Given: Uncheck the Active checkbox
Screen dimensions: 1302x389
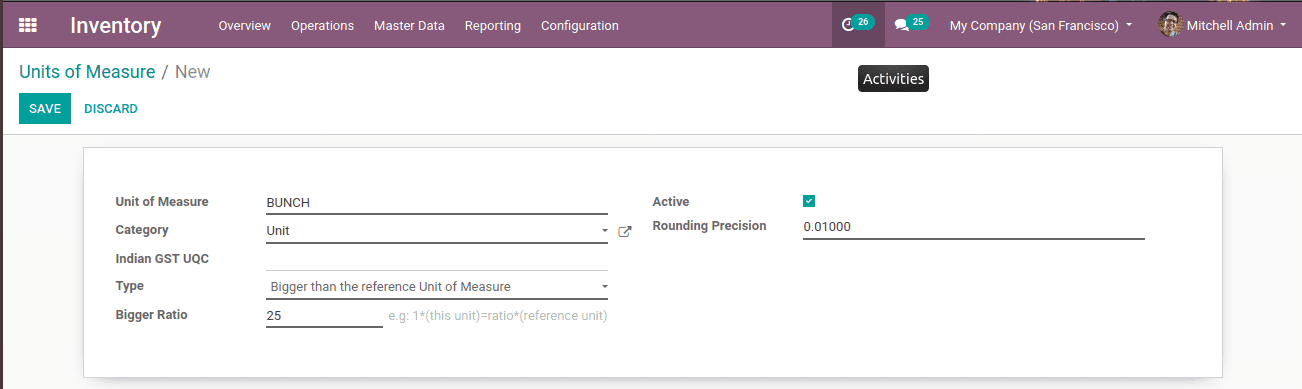Looking at the screenshot, I should tap(809, 201).
